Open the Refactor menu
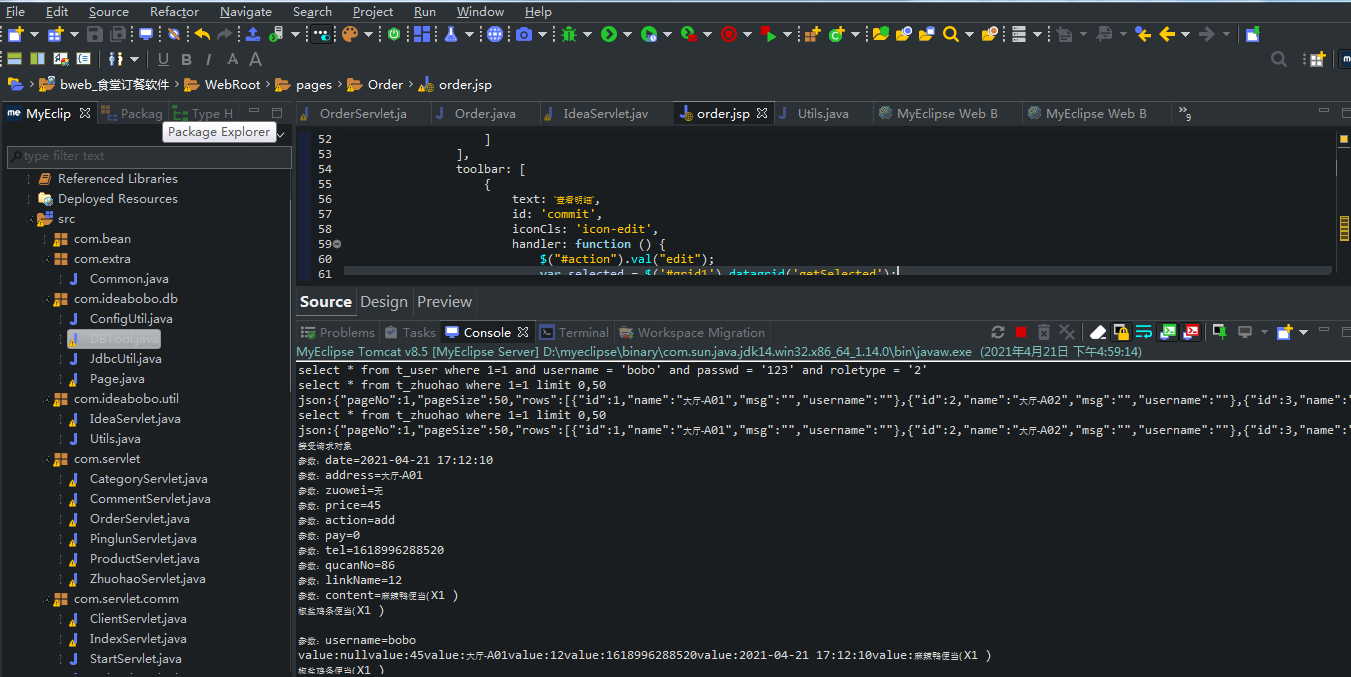The width and height of the screenshot is (1351, 677). 174,12
